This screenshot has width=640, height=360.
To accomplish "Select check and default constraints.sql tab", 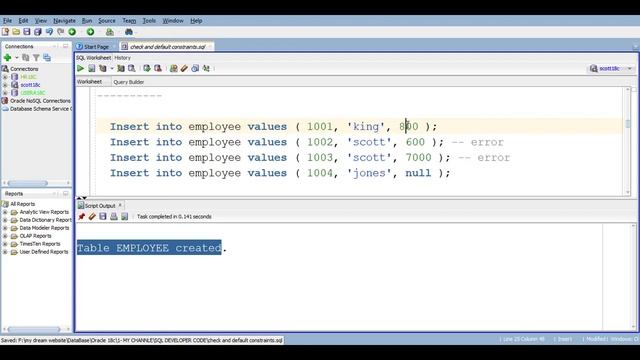I will 167,47.
